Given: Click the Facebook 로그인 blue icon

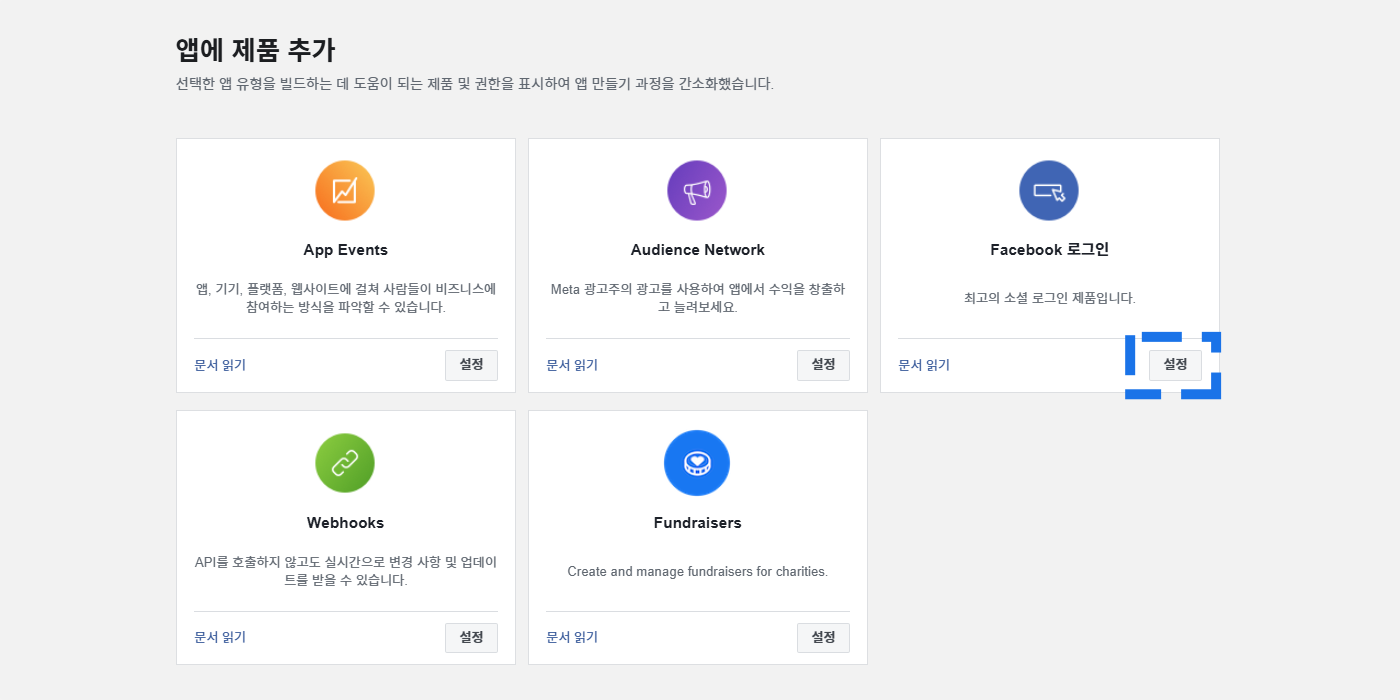Looking at the screenshot, I should (1049, 190).
